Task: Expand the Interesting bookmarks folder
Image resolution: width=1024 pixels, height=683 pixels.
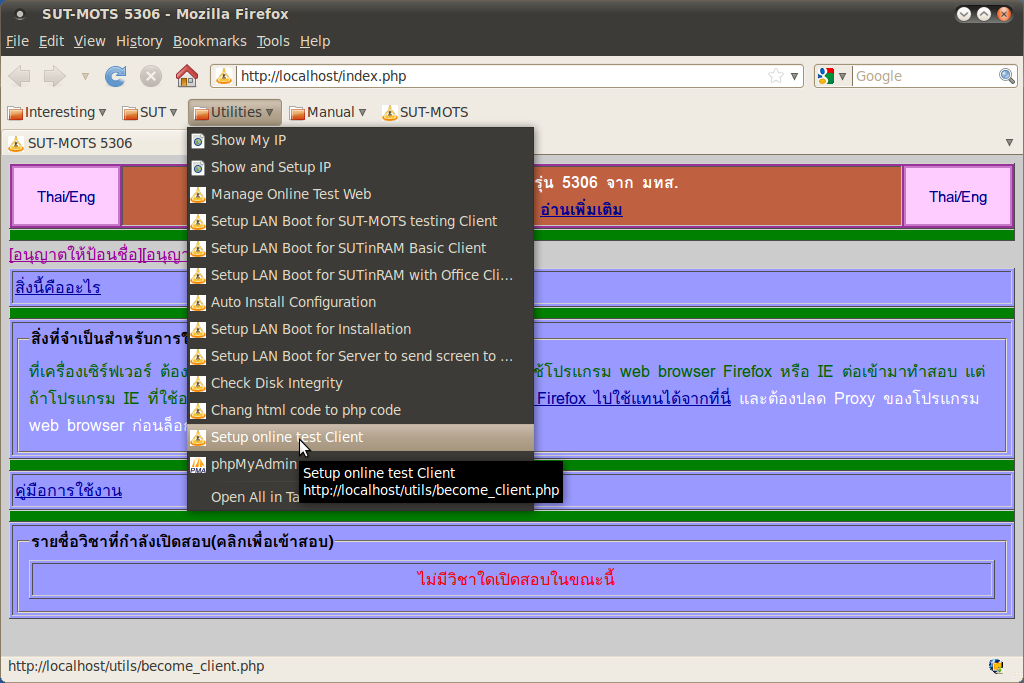Action: (57, 112)
